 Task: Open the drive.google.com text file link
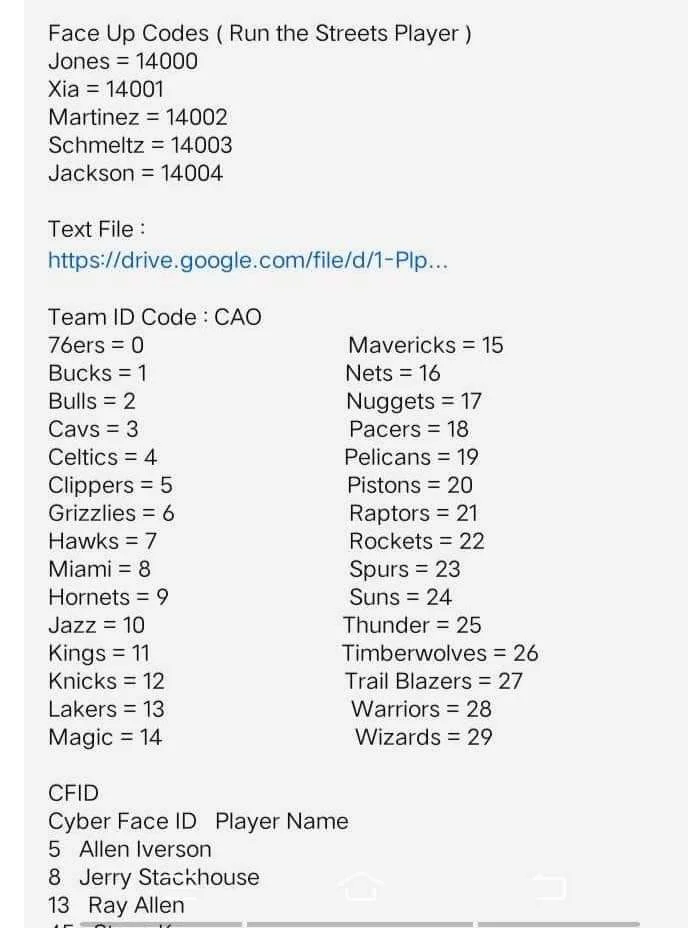[247, 260]
